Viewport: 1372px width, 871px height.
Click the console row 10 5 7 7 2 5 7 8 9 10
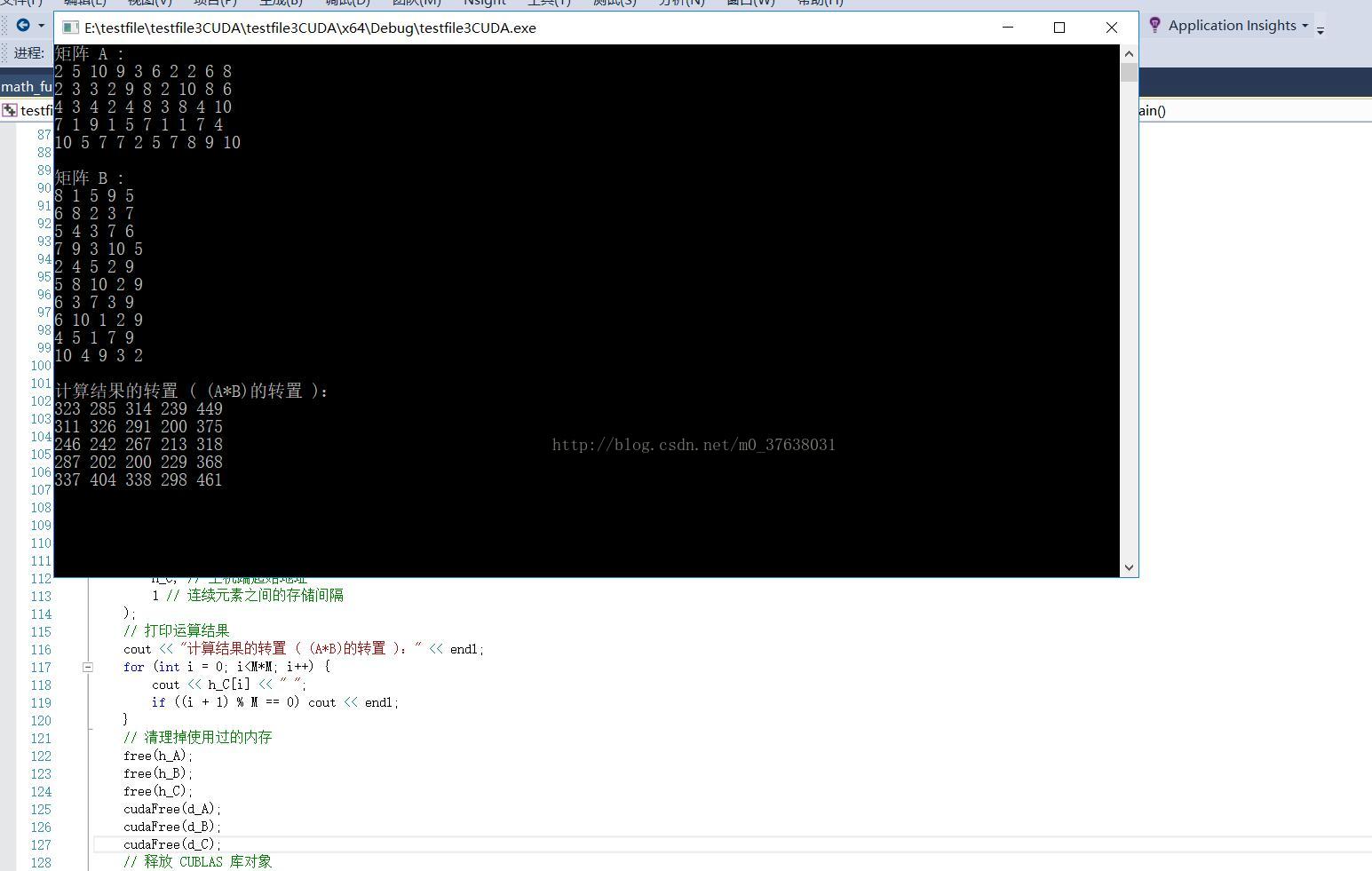coord(147,143)
